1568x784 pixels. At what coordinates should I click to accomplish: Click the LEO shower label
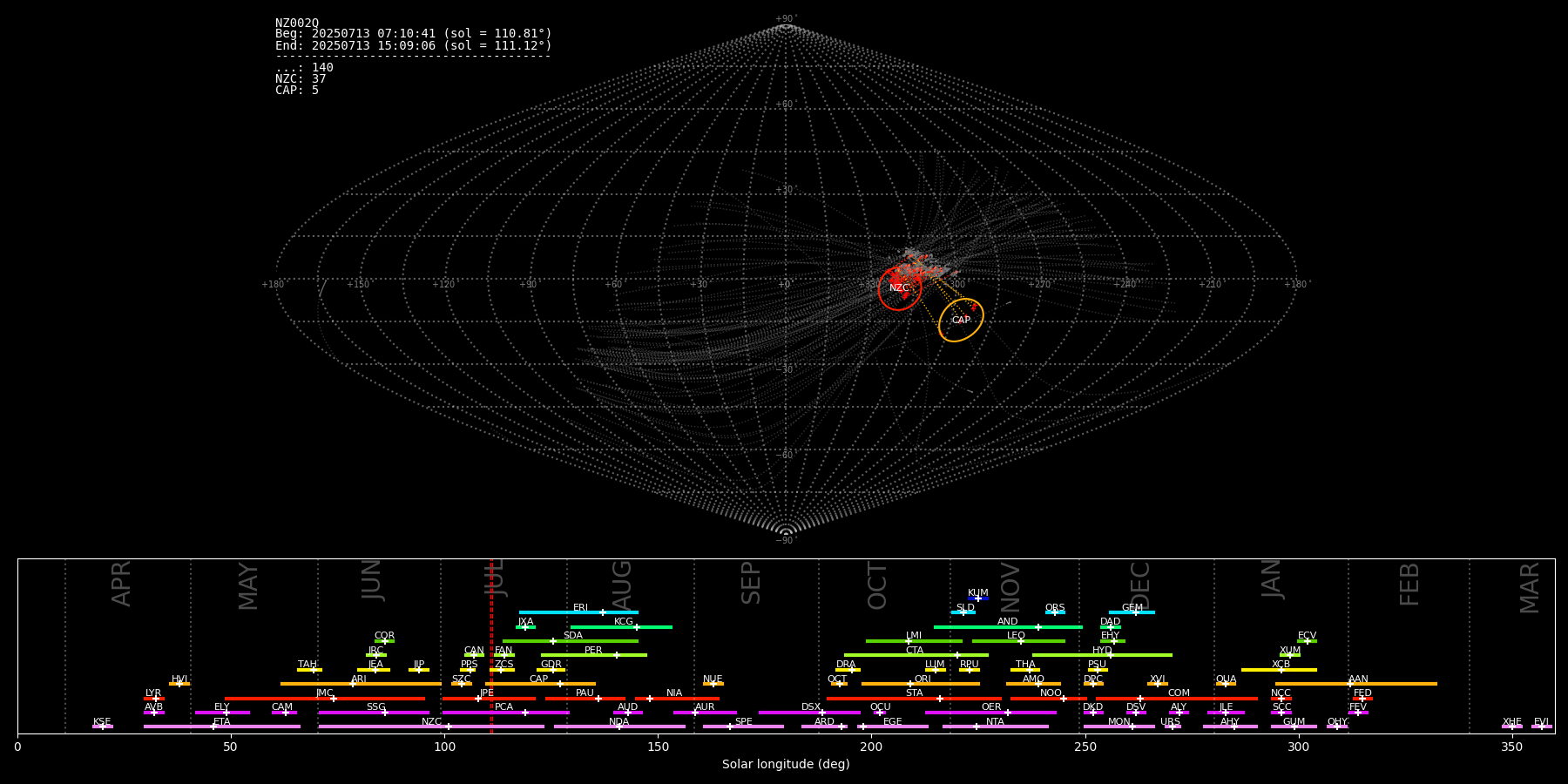1017,635
